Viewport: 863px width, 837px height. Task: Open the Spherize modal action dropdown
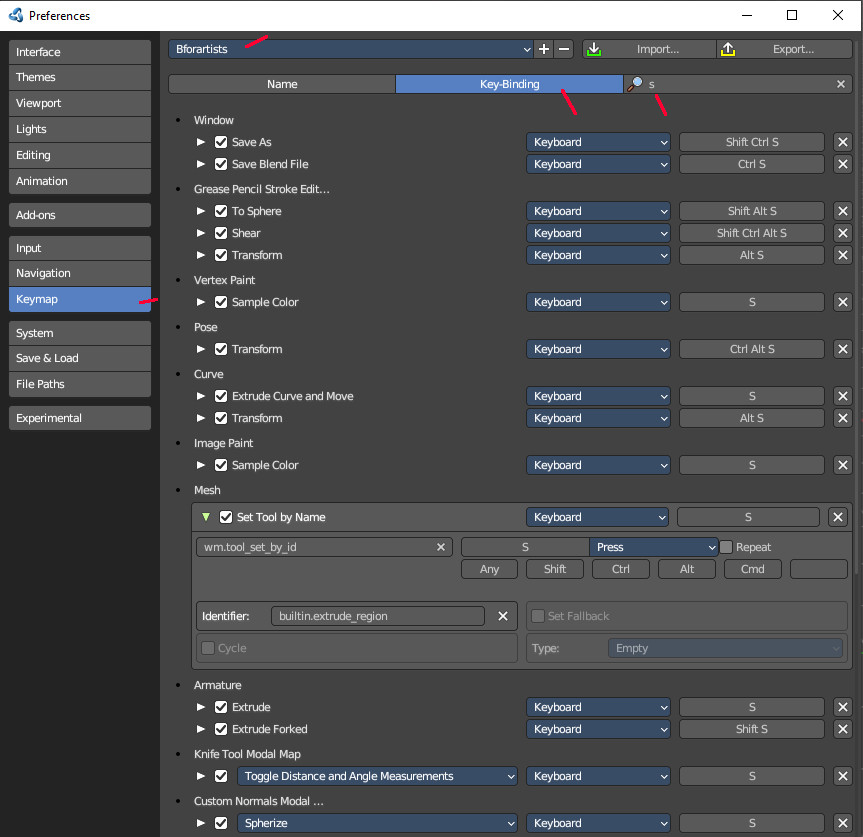[377, 823]
